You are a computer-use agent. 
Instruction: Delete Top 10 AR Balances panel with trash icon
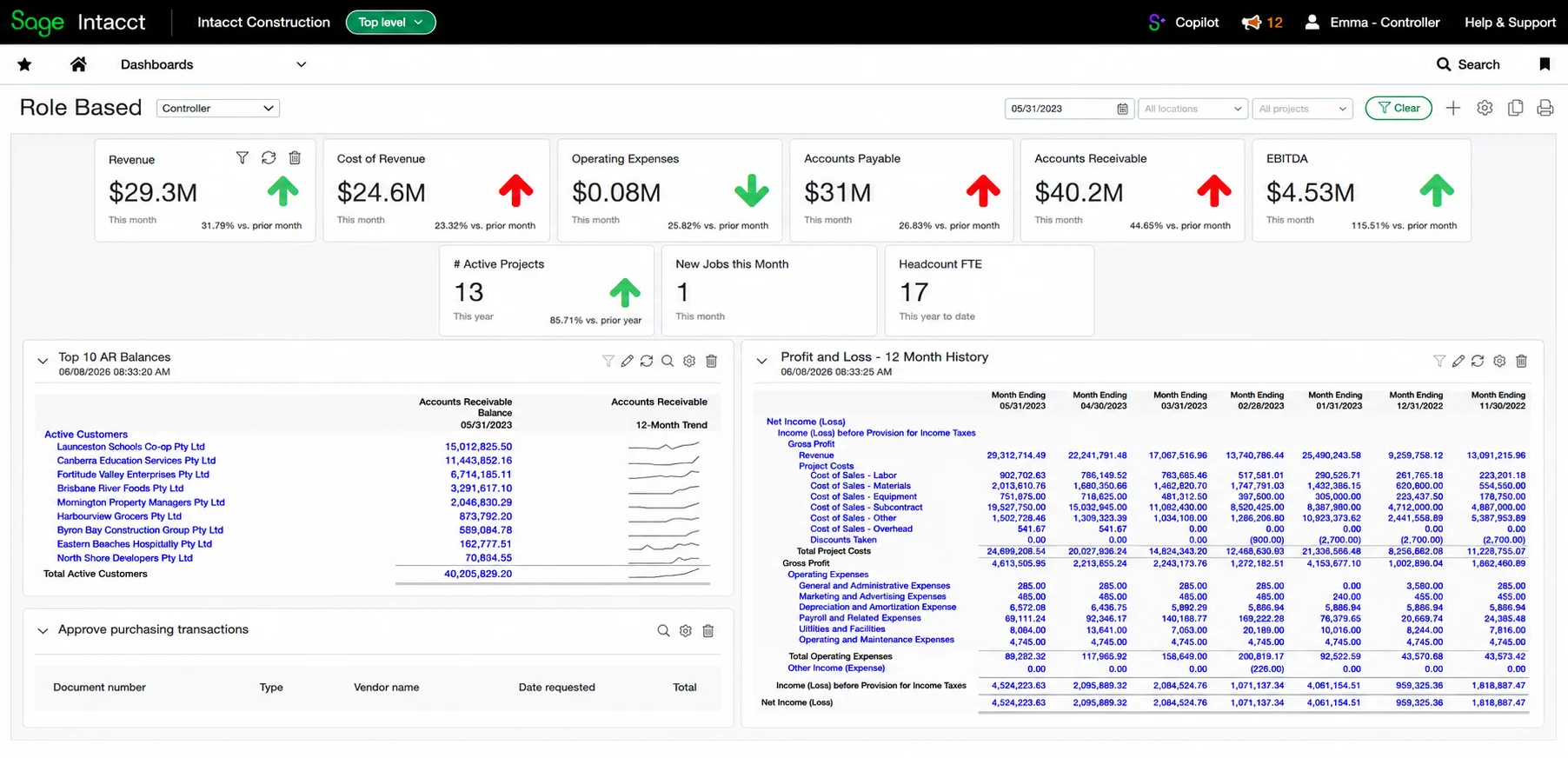point(711,361)
